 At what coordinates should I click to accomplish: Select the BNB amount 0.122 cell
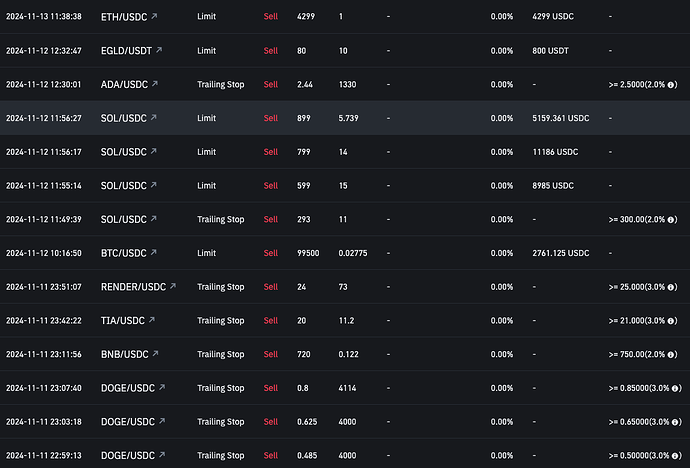[x=349, y=354]
